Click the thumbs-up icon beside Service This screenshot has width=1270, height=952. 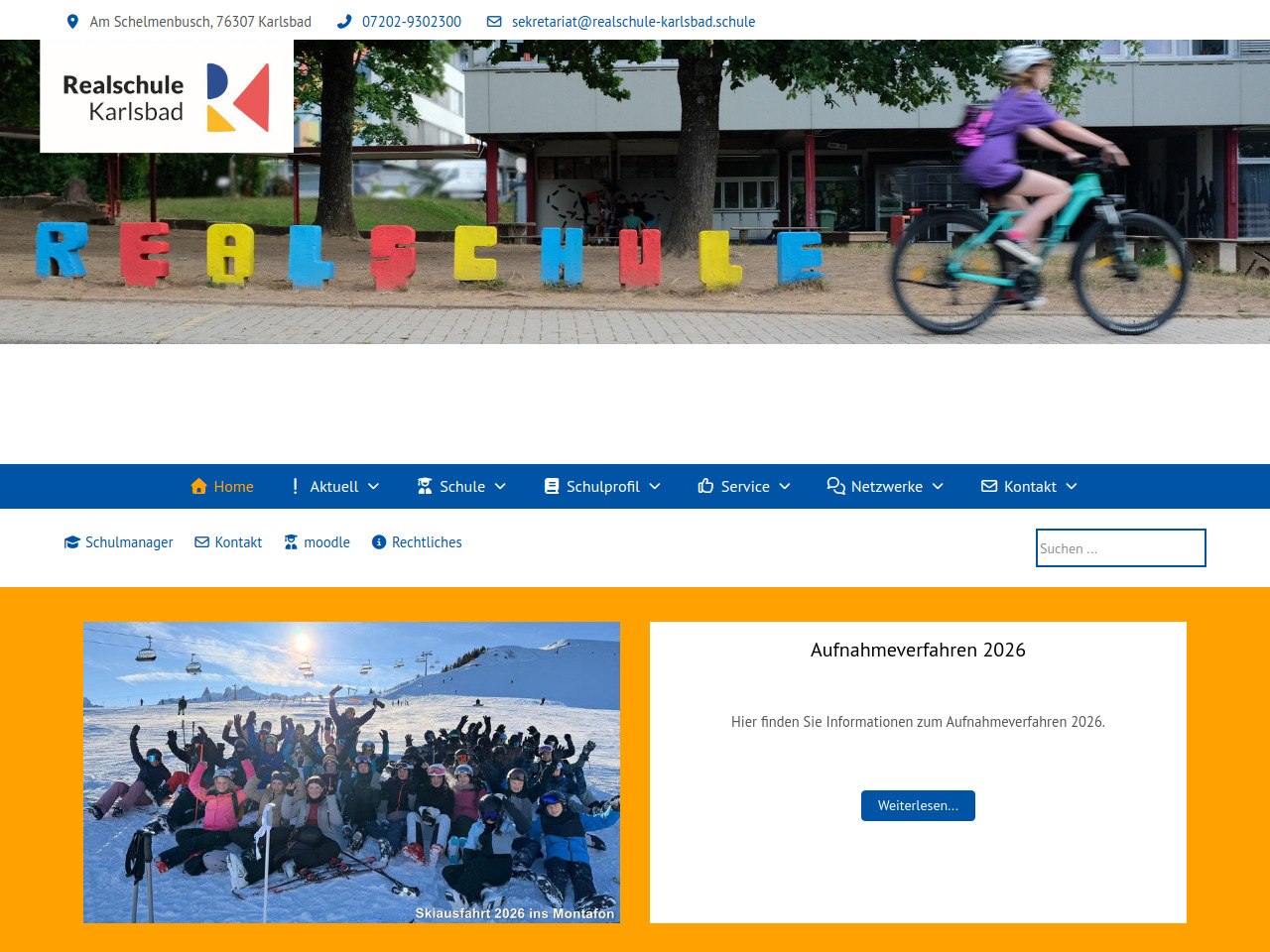(705, 486)
